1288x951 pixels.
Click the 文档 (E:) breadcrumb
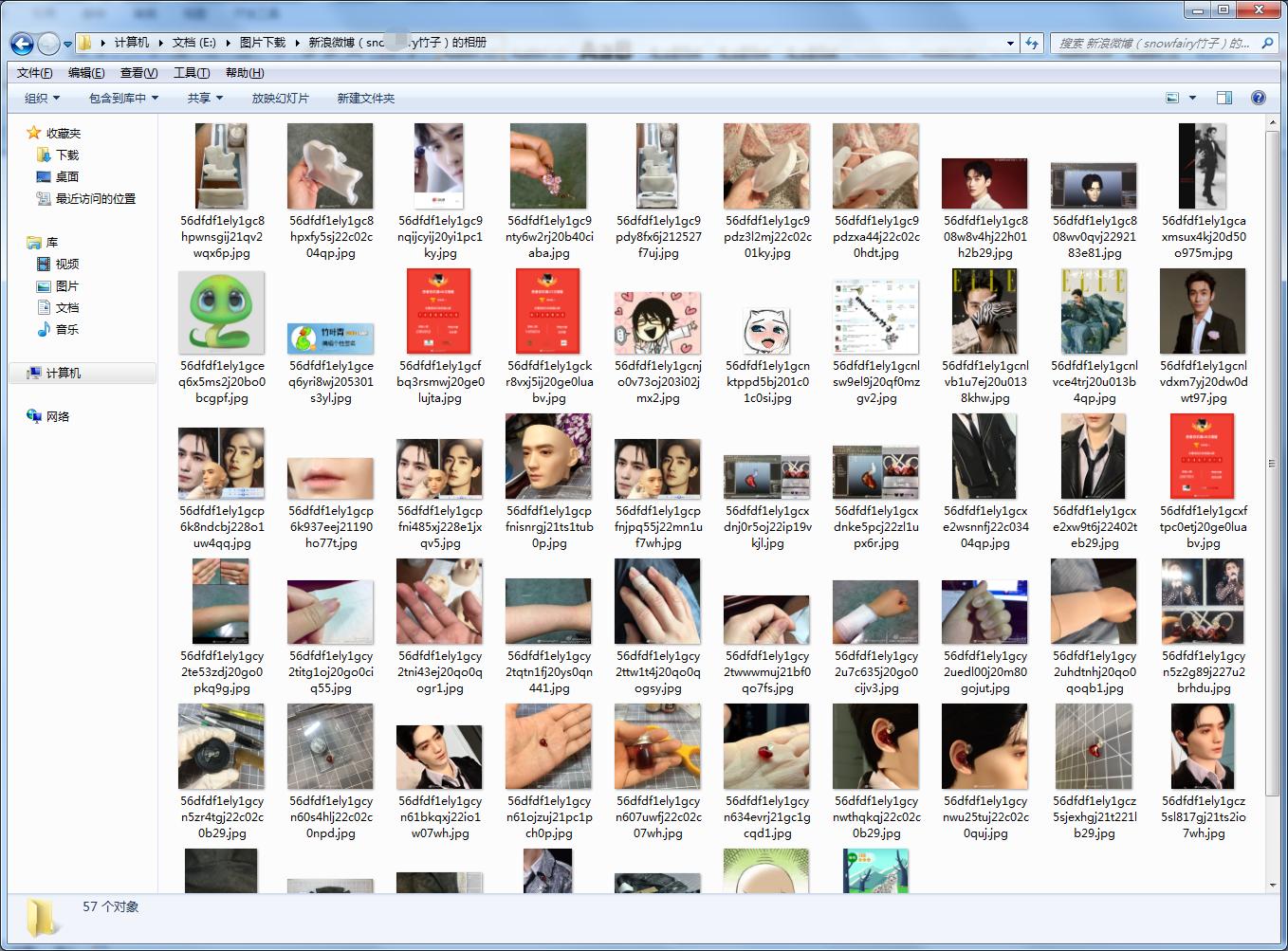click(194, 43)
